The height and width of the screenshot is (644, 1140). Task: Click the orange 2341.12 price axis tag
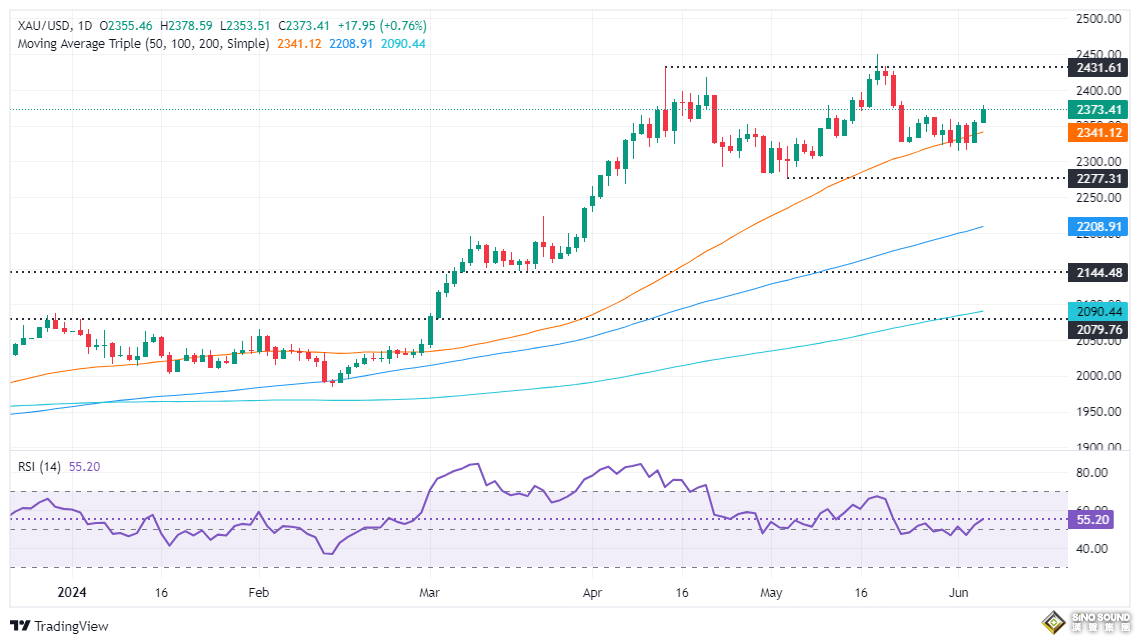pyautogui.click(x=1100, y=132)
